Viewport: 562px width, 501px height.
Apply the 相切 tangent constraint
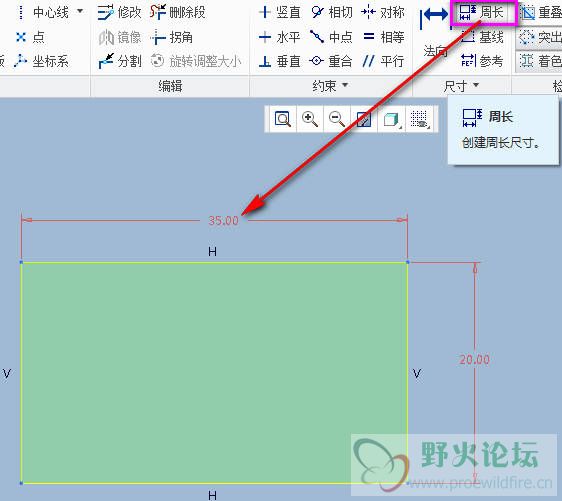(332, 13)
